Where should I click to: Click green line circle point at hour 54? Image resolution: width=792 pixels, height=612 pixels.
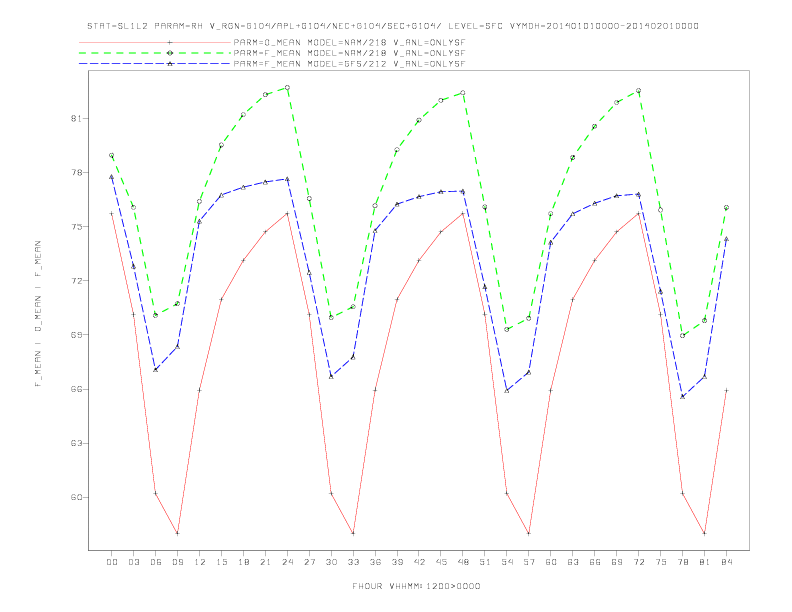pos(507,330)
